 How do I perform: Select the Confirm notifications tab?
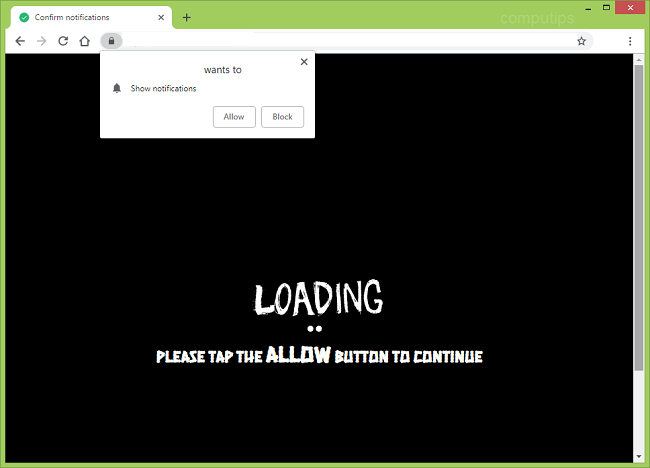point(80,17)
